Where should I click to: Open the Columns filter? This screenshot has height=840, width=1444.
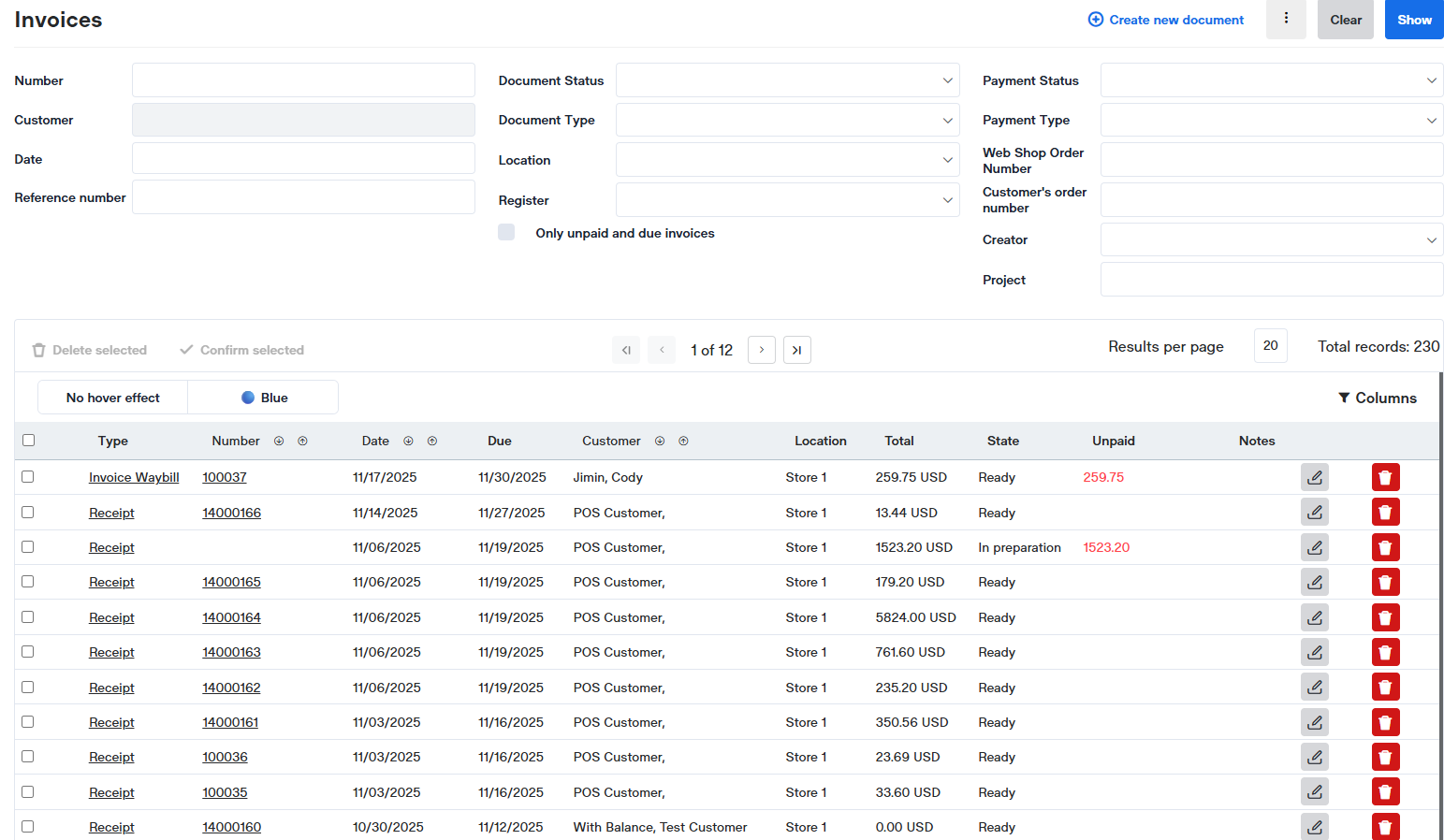(x=1377, y=398)
